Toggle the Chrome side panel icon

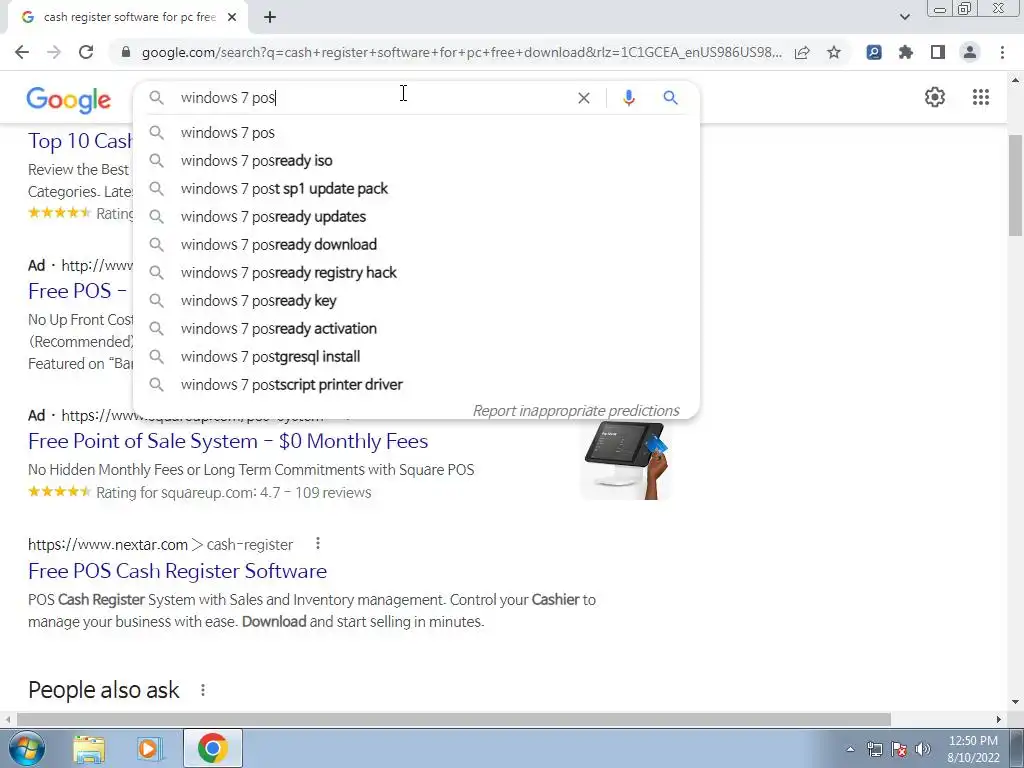pyautogui.click(x=938, y=52)
